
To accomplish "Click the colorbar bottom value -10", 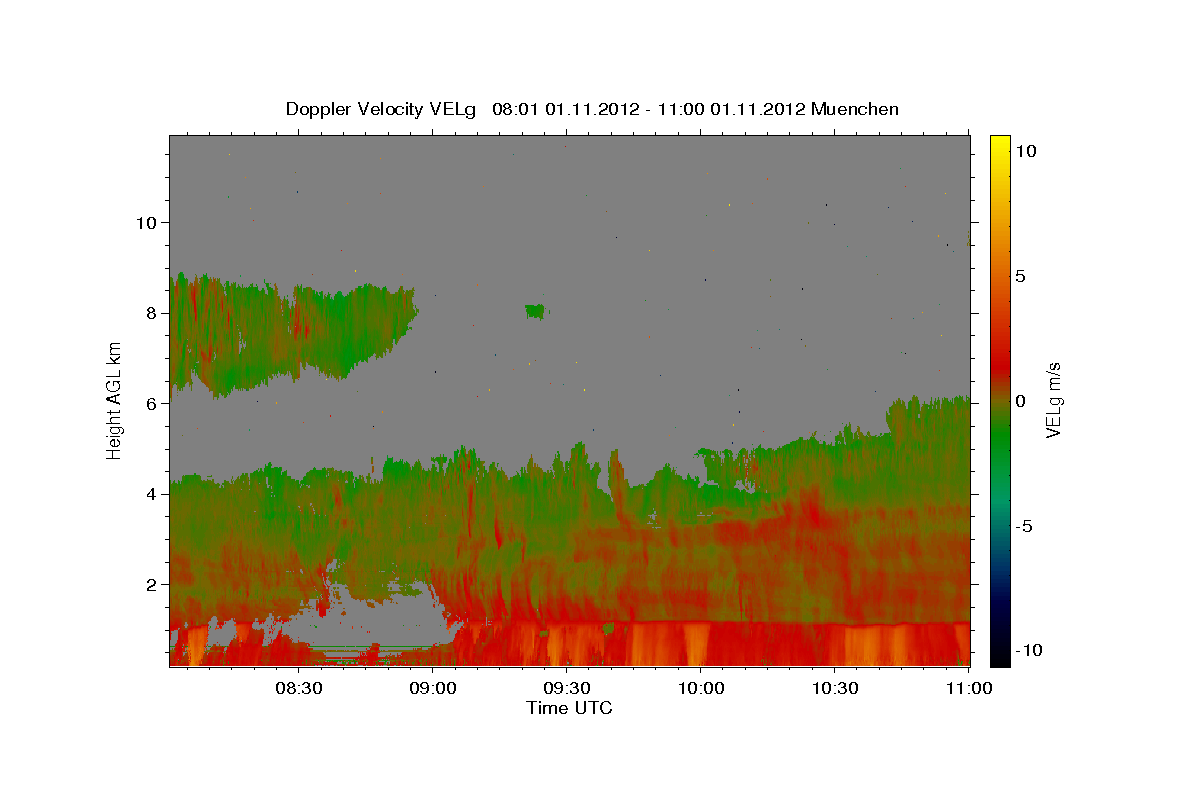I will click(1031, 650).
